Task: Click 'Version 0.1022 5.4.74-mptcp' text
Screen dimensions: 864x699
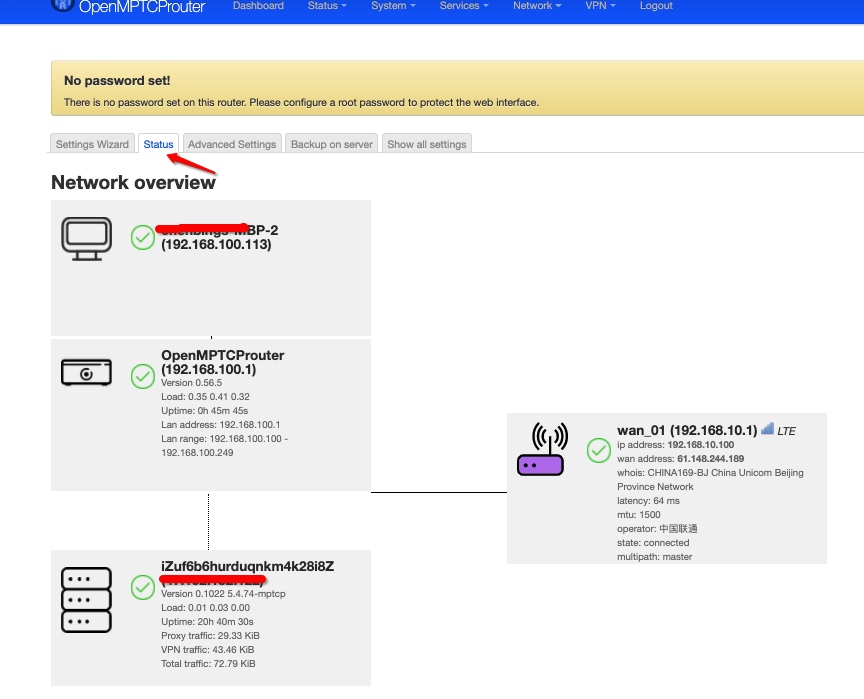Action: (x=223, y=593)
